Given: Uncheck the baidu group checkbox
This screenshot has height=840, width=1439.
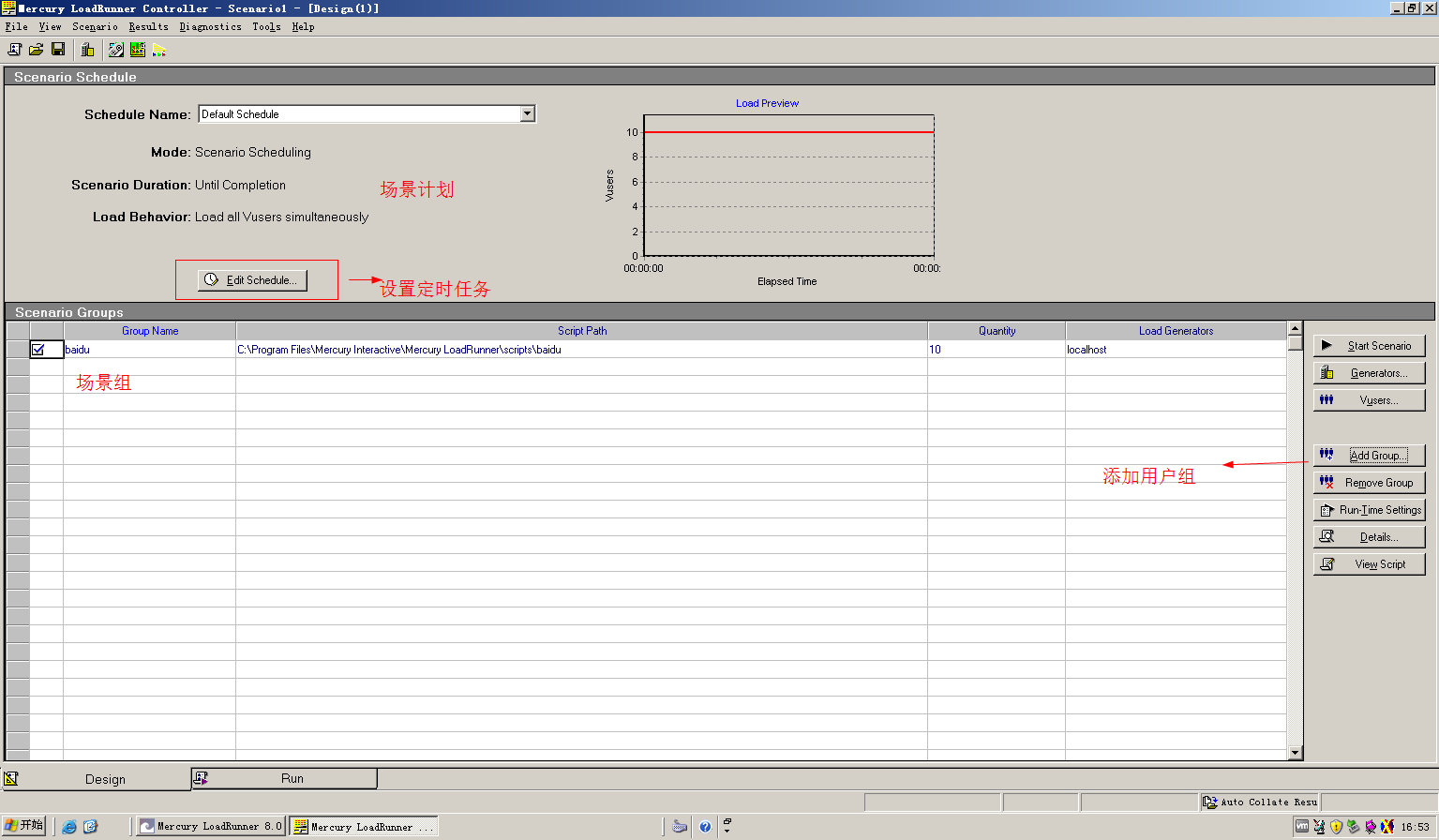Looking at the screenshot, I should [38, 349].
